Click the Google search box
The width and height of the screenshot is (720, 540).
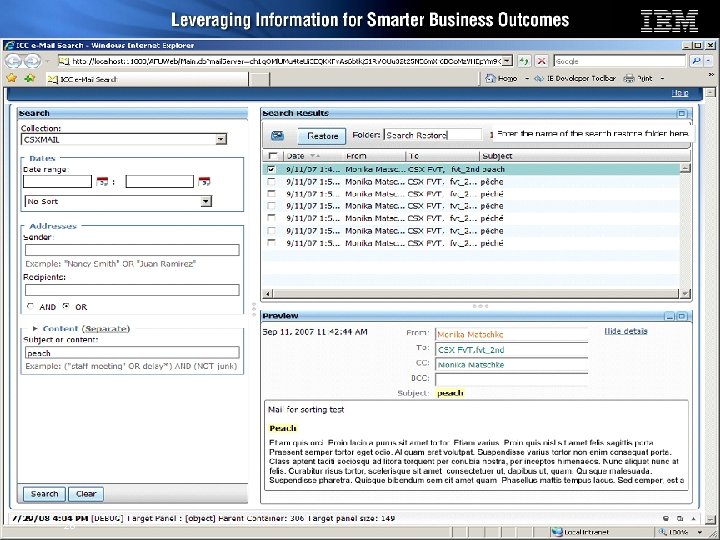pos(620,61)
